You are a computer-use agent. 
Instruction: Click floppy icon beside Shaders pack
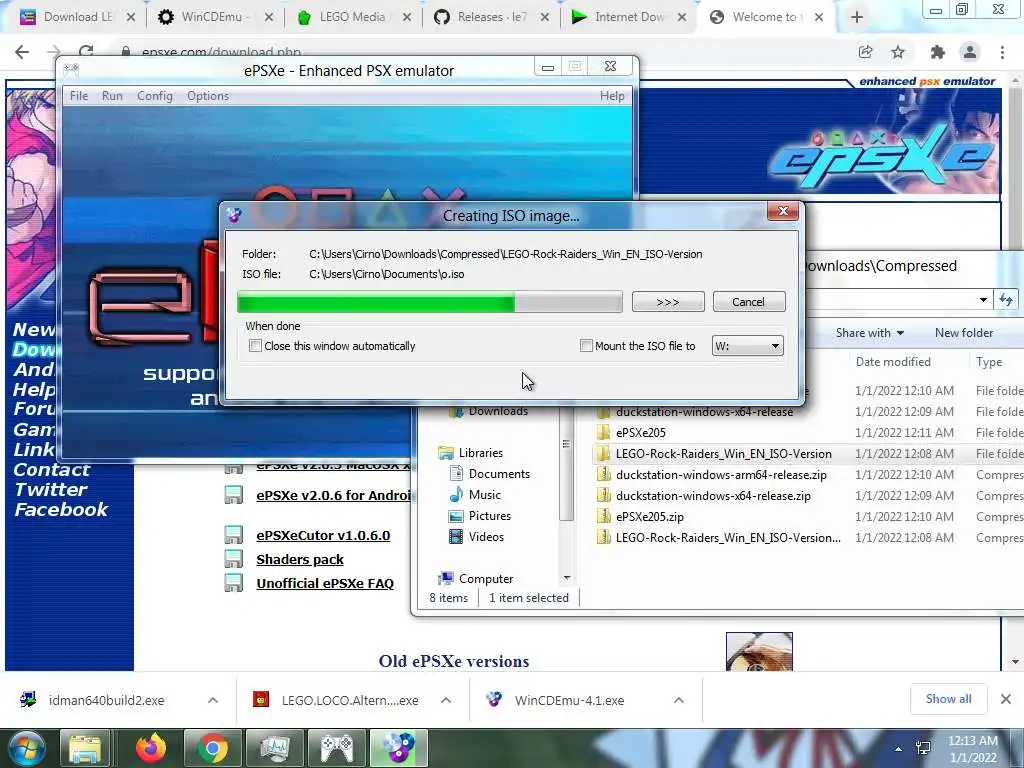233,559
